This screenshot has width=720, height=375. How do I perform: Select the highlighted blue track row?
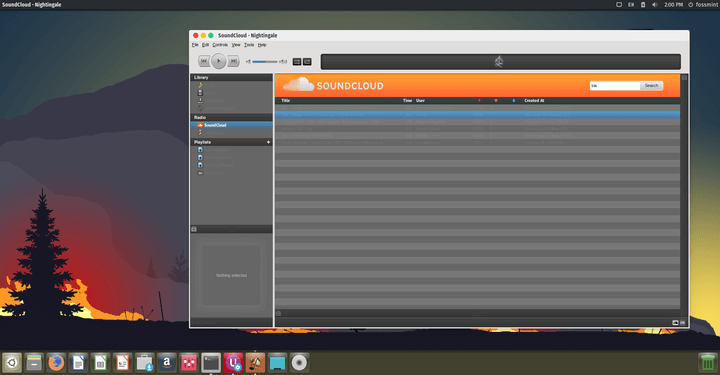(x=478, y=115)
